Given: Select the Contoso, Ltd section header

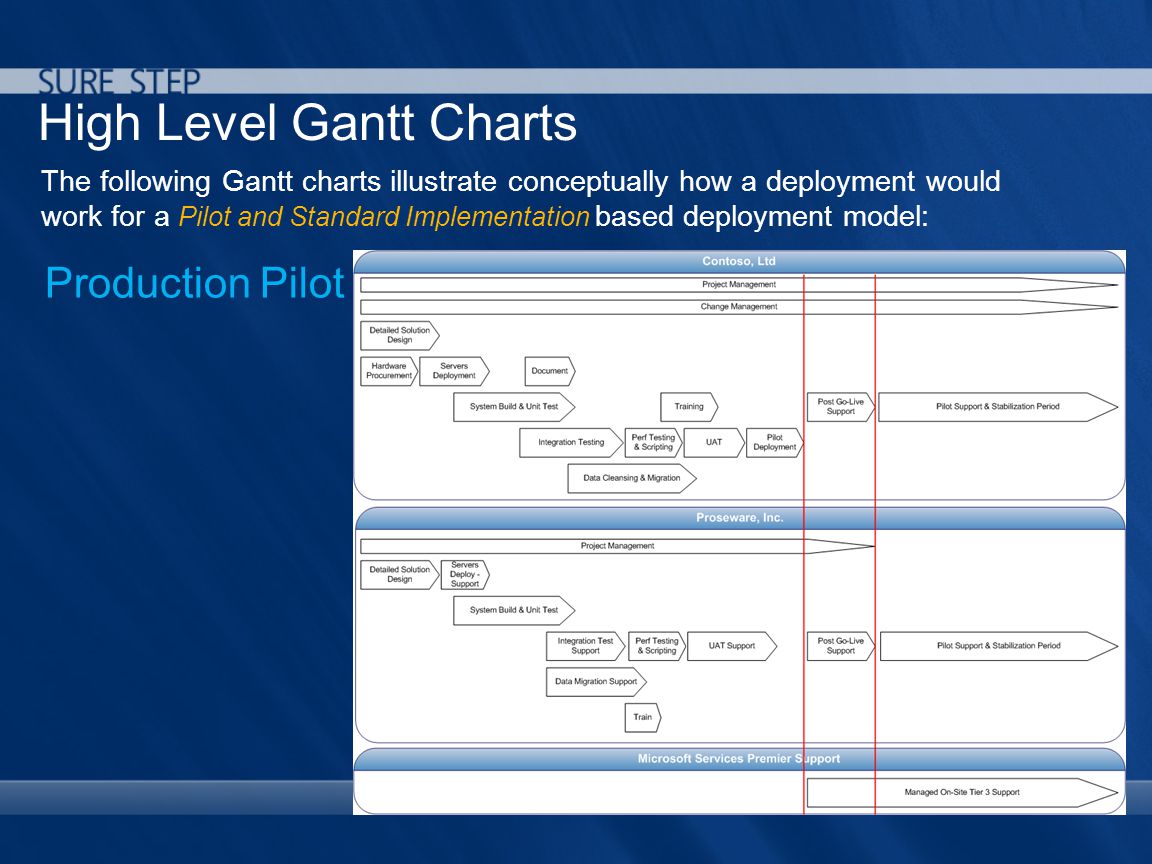Looking at the screenshot, I should 739,262.
